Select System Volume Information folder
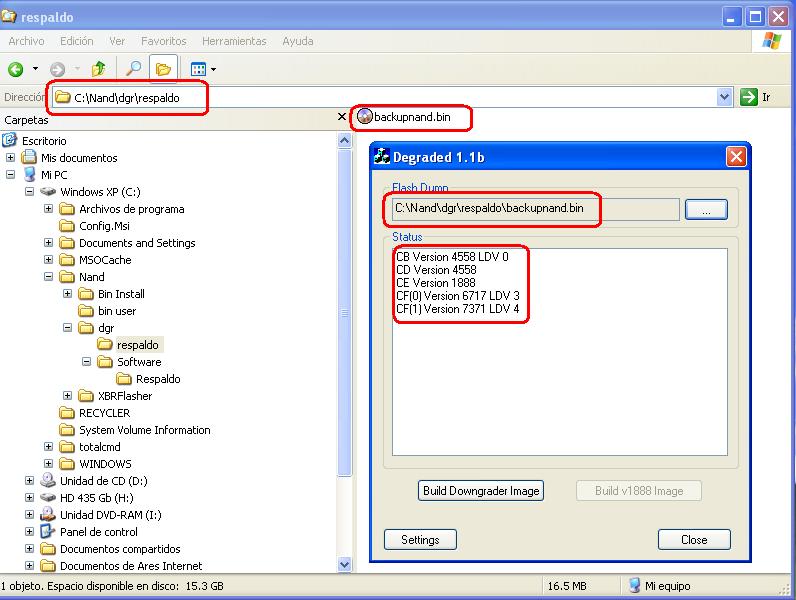796x600 pixels. [145, 430]
